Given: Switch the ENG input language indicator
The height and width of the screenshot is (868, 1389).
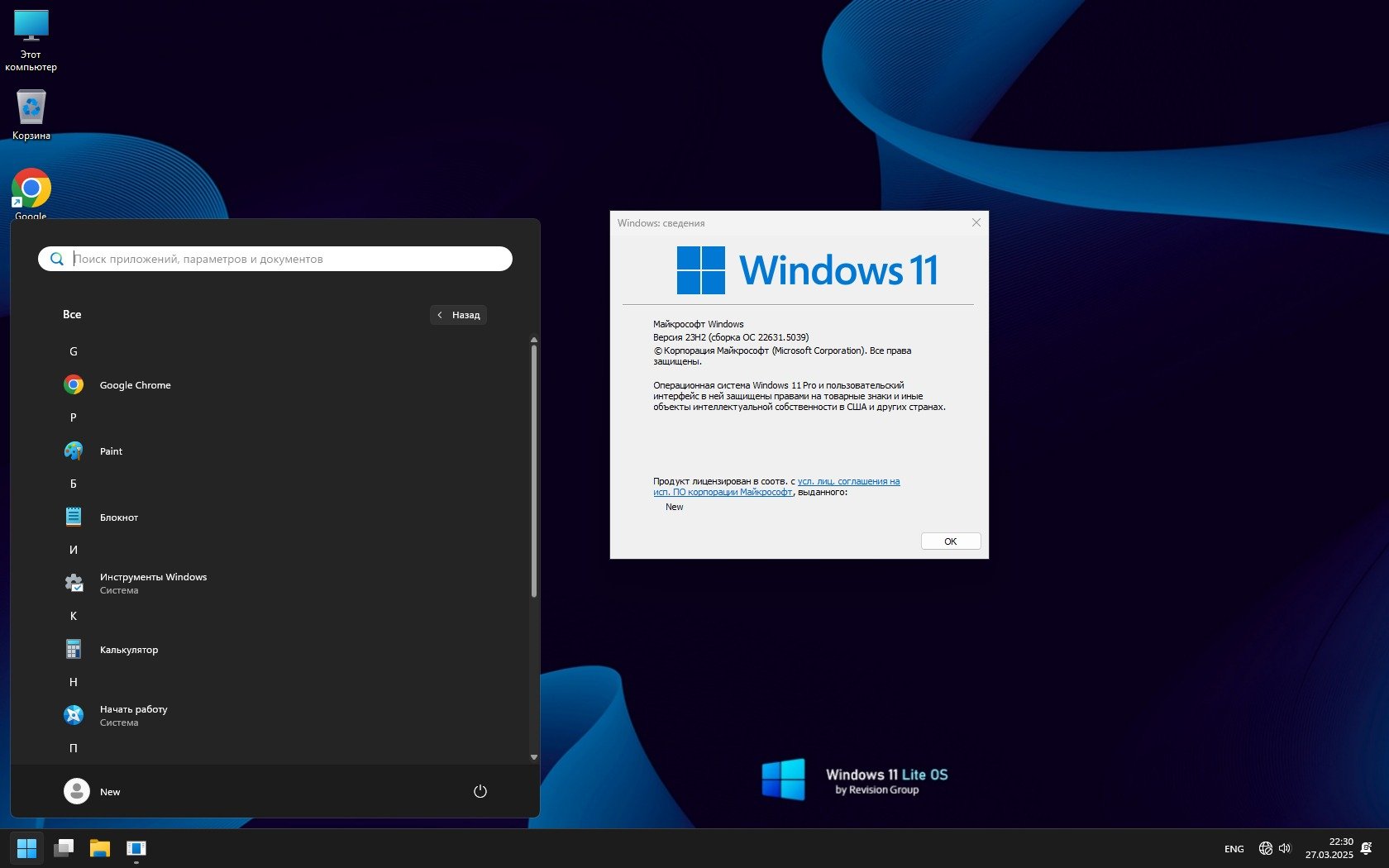Looking at the screenshot, I should 1234,849.
